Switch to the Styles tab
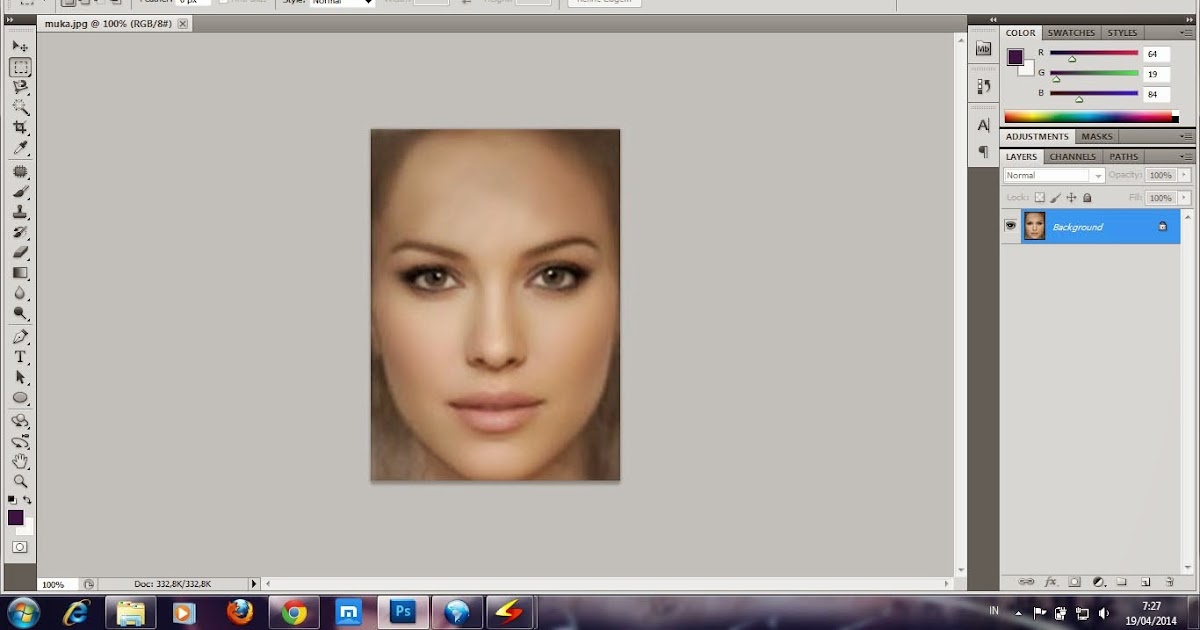1200x630 pixels. click(x=1122, y=33)
